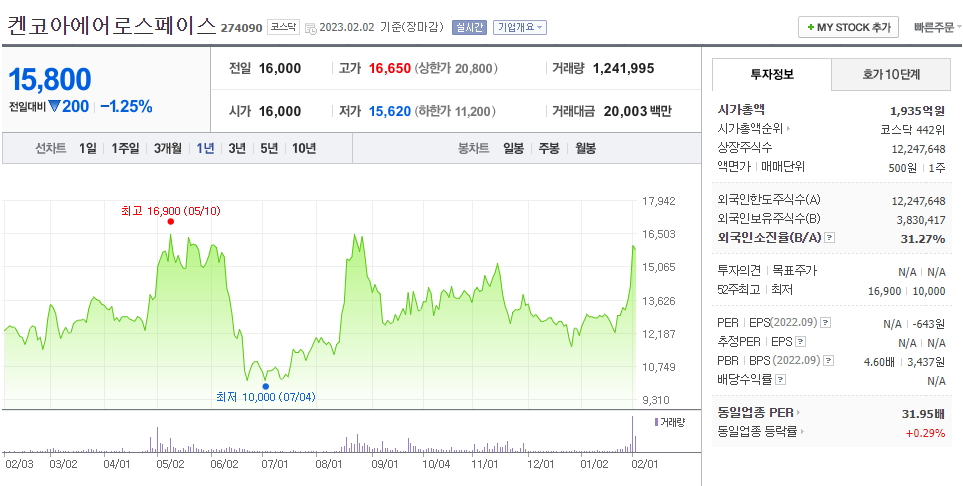The width and height of the screenshot is (963, 486).
Task: Click the 05/02 date label on chart axis
Action: click(x=170, y=464)
